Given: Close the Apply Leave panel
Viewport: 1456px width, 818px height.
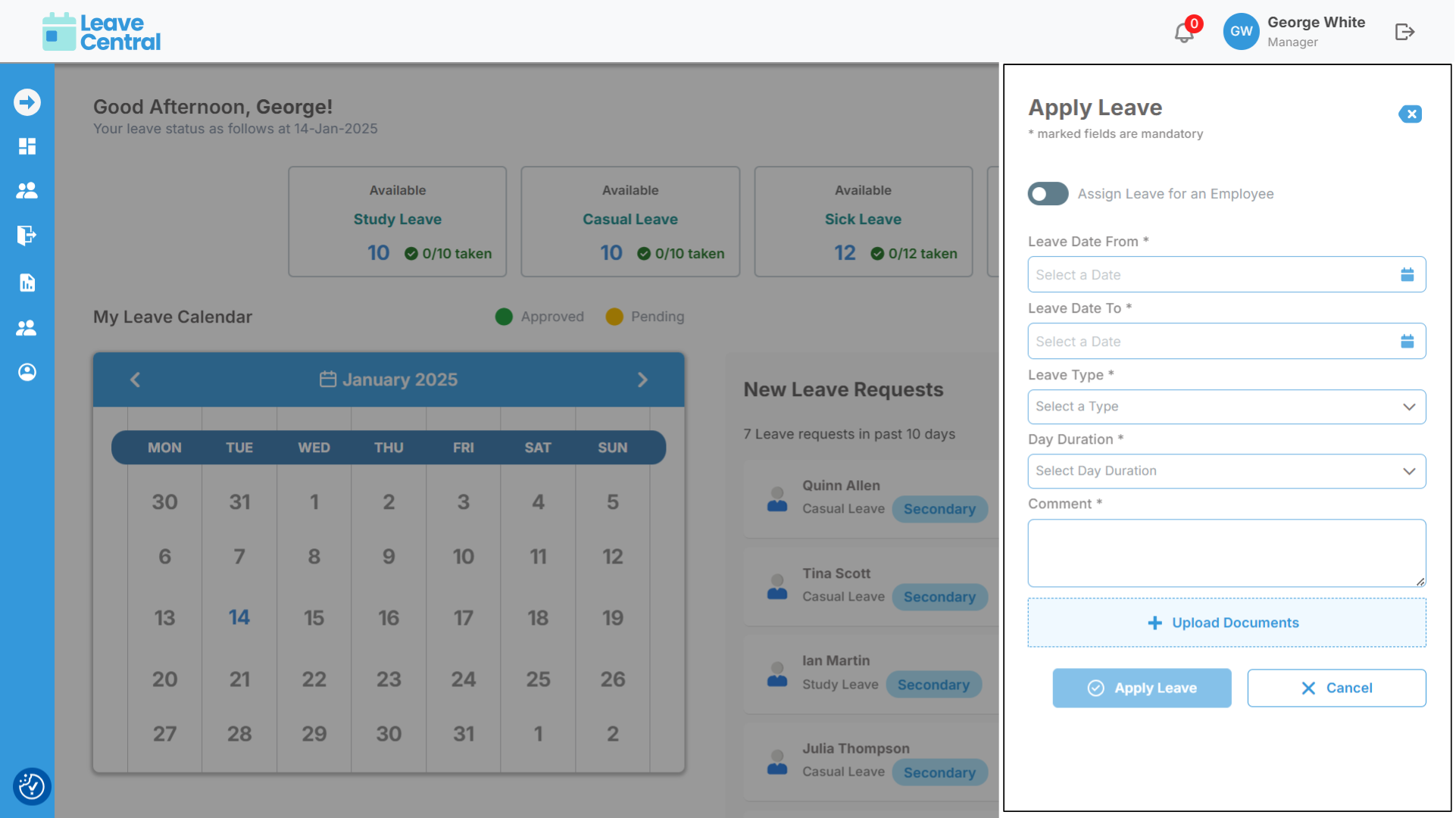Looking at the screenshot, I should point(1410,114).
